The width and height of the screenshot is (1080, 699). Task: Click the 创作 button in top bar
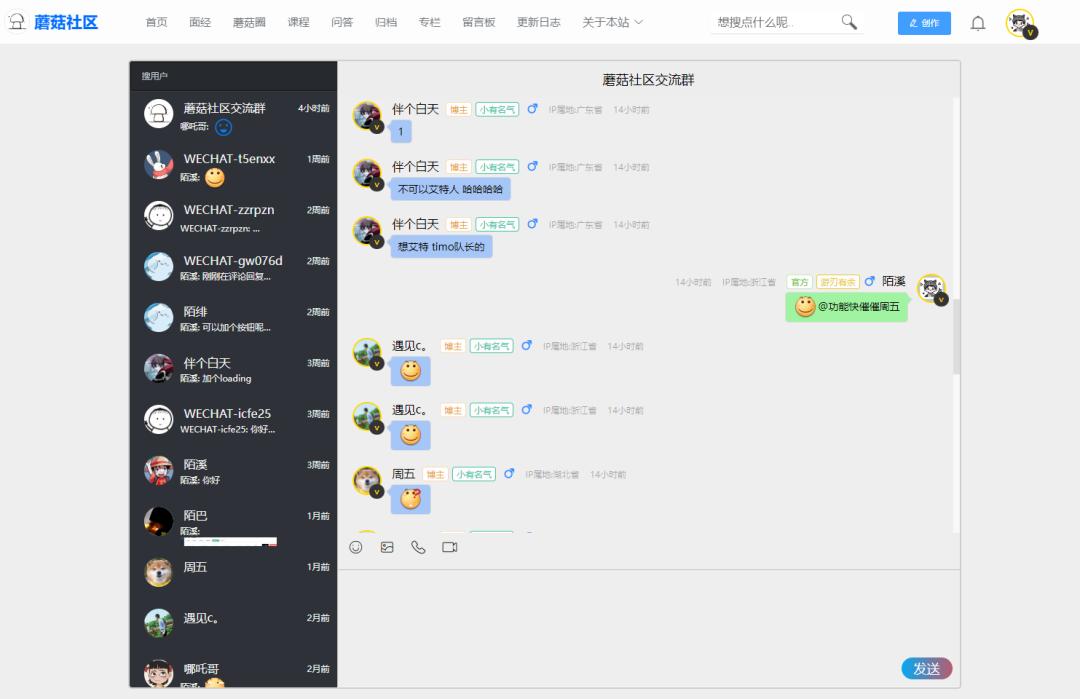pyautogui.click(x=923, y=22)
